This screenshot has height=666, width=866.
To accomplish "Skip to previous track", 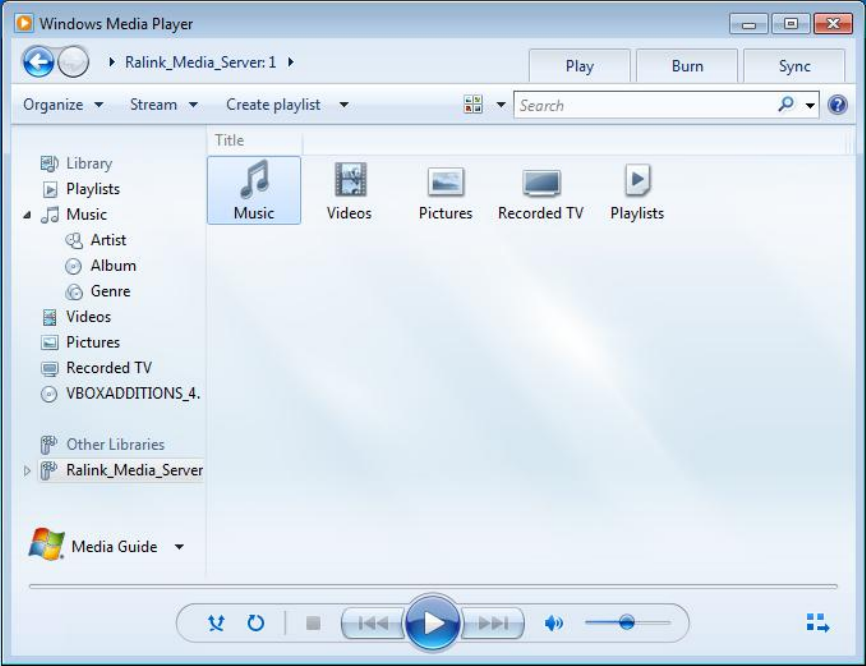I will [373, 623].
